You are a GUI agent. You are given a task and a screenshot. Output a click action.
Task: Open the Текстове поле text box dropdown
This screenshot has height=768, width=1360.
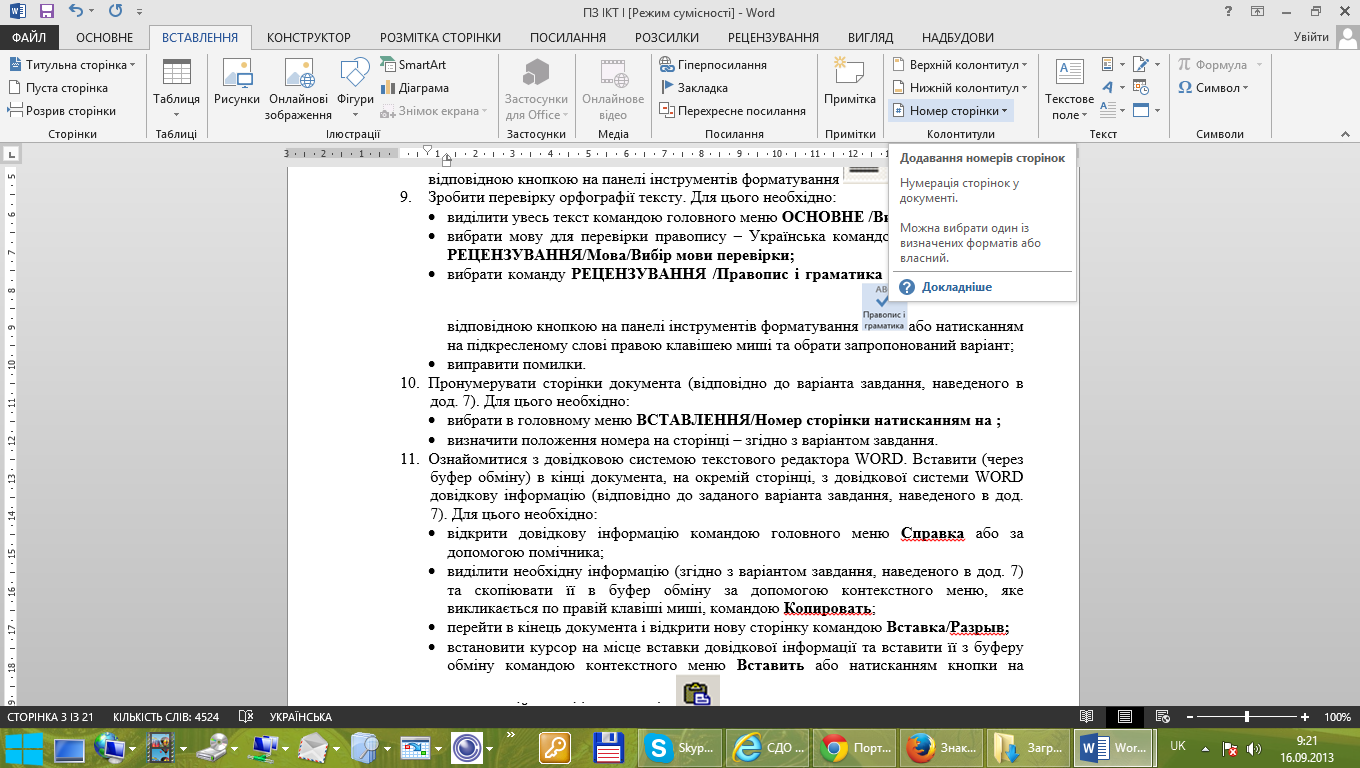click(x=1069, y=90)
